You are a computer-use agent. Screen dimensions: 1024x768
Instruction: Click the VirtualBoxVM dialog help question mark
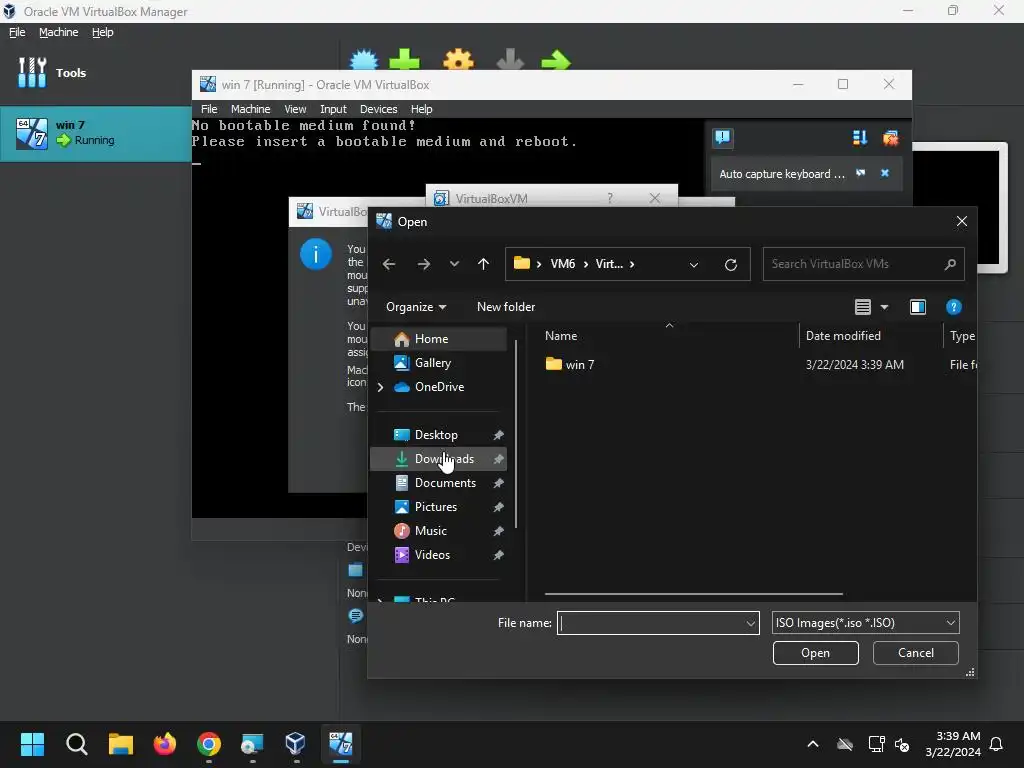(x=610, y=198)
